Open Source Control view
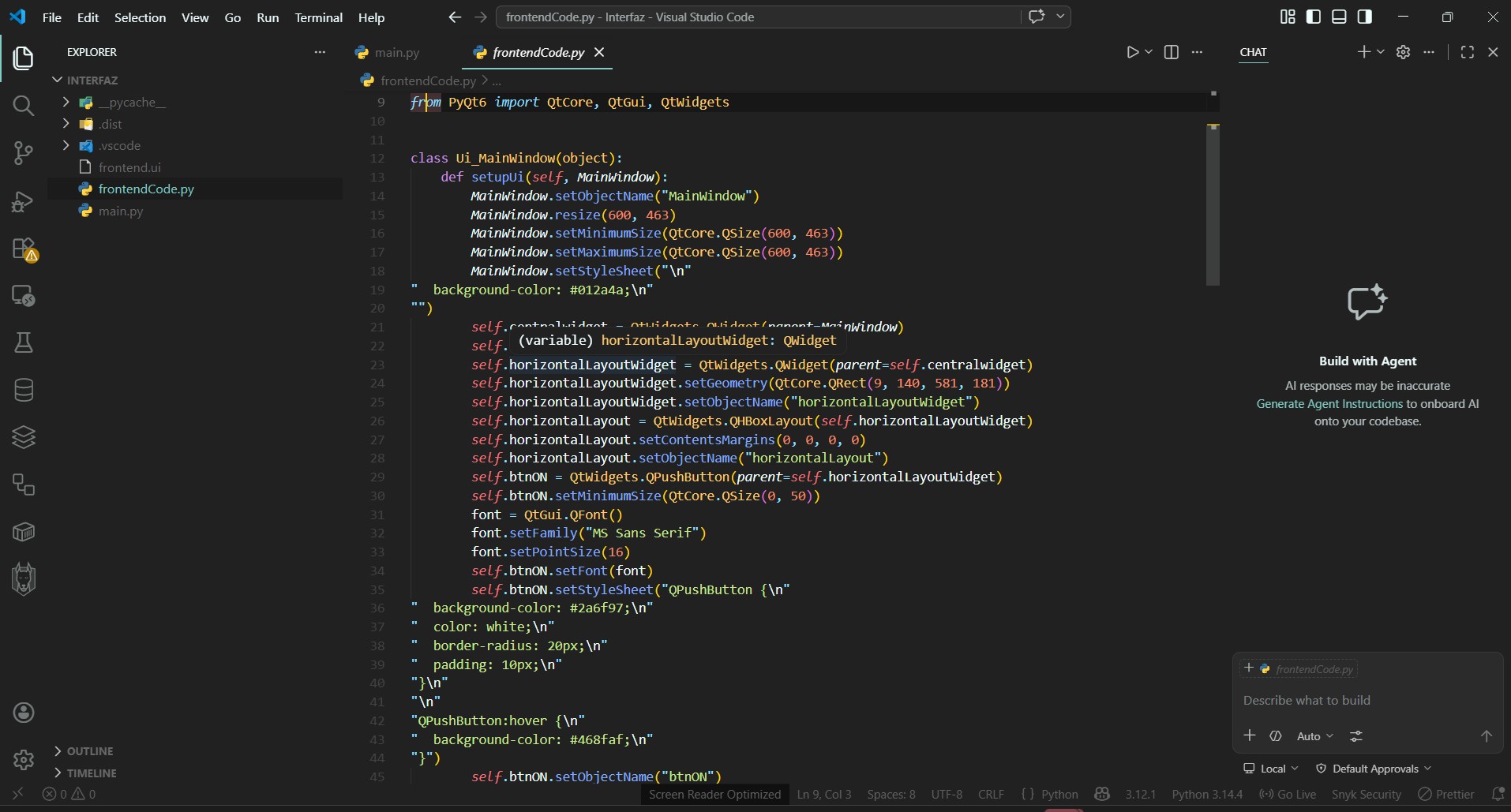This screenshot has width=1511, height=812. (24, 153)
